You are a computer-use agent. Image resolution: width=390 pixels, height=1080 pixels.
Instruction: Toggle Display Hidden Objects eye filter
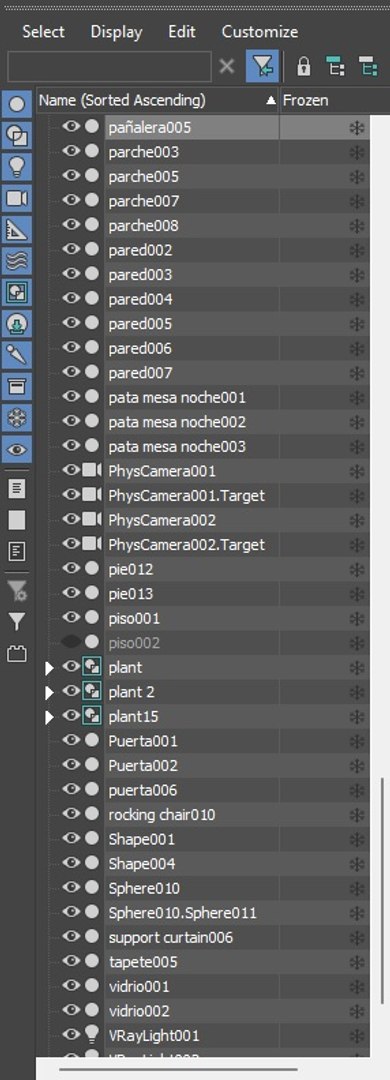17,449
